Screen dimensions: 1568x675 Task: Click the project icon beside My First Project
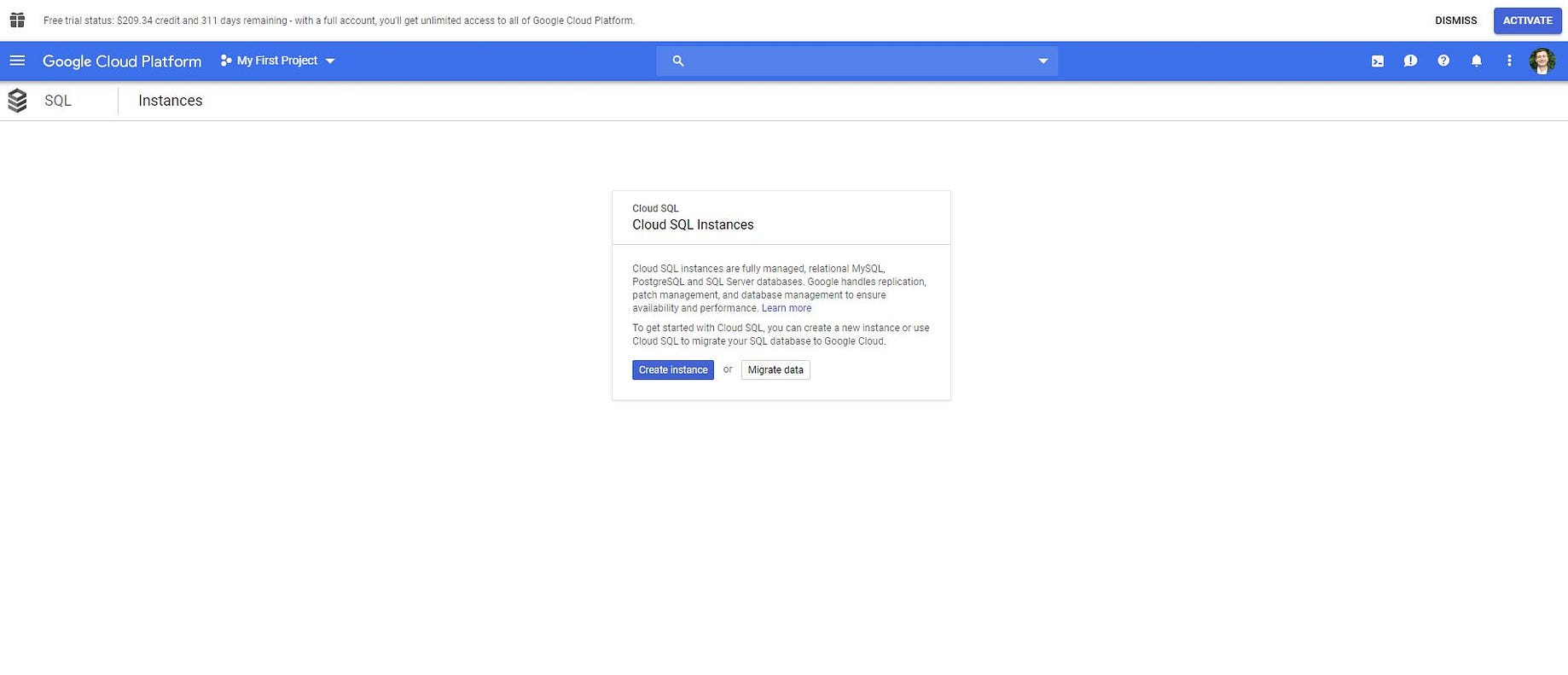click(x=226, y=61)
